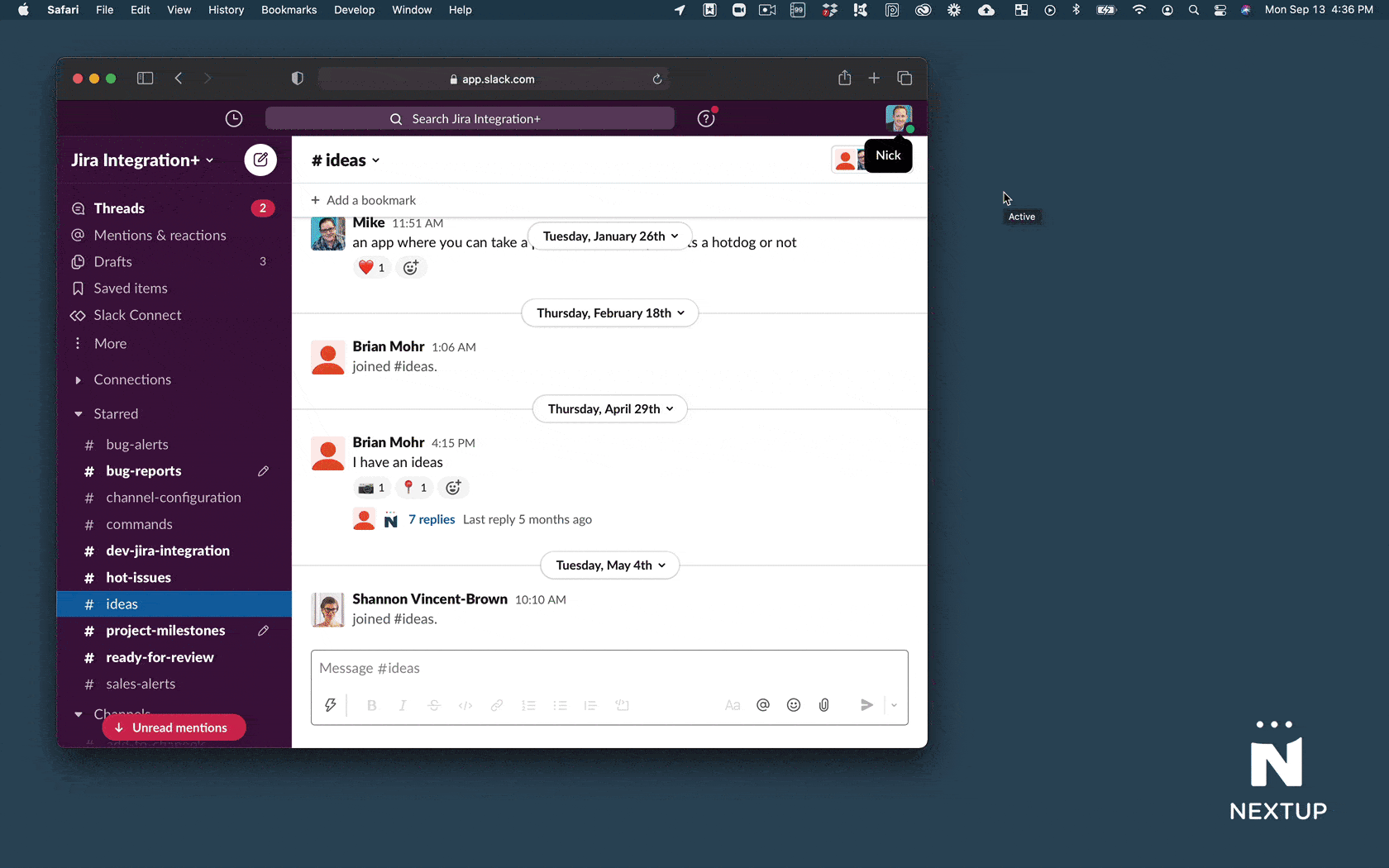Toggle bulleted list formatting
1389x868 pixels.
[x=560, y=705]
